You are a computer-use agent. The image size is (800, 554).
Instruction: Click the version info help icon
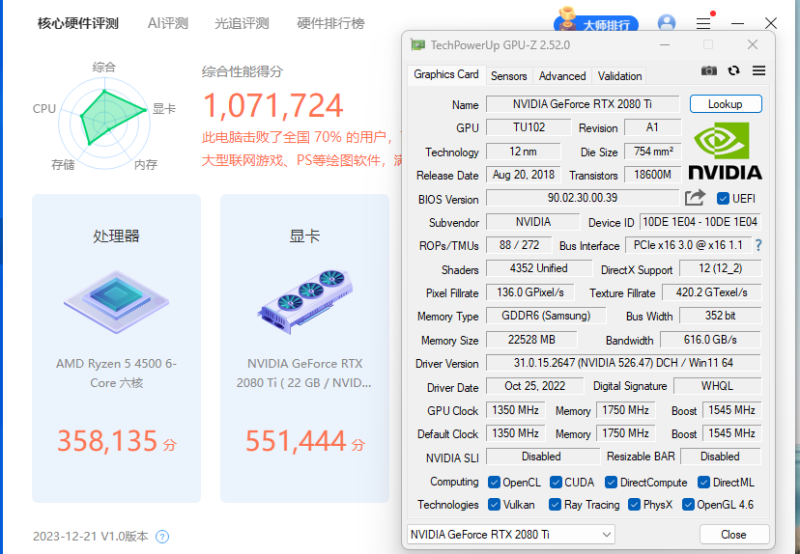[162, 537]
